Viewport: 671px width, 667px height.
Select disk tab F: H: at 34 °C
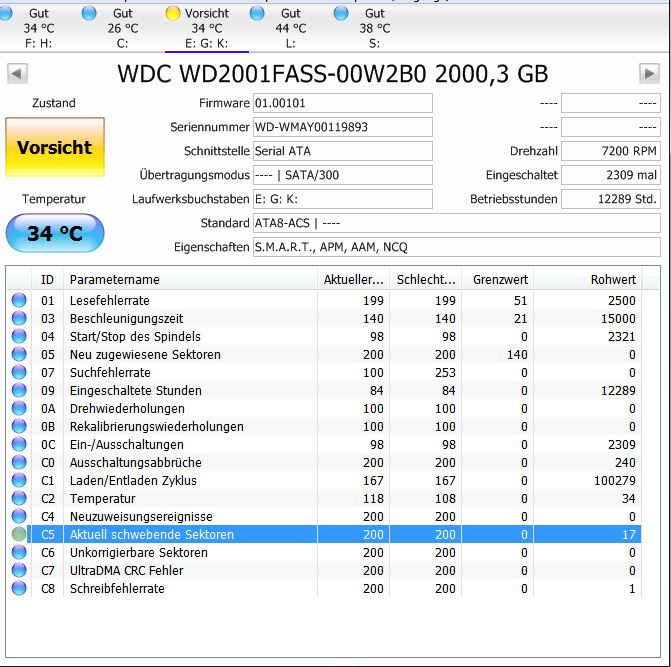[x=39, y=28]
